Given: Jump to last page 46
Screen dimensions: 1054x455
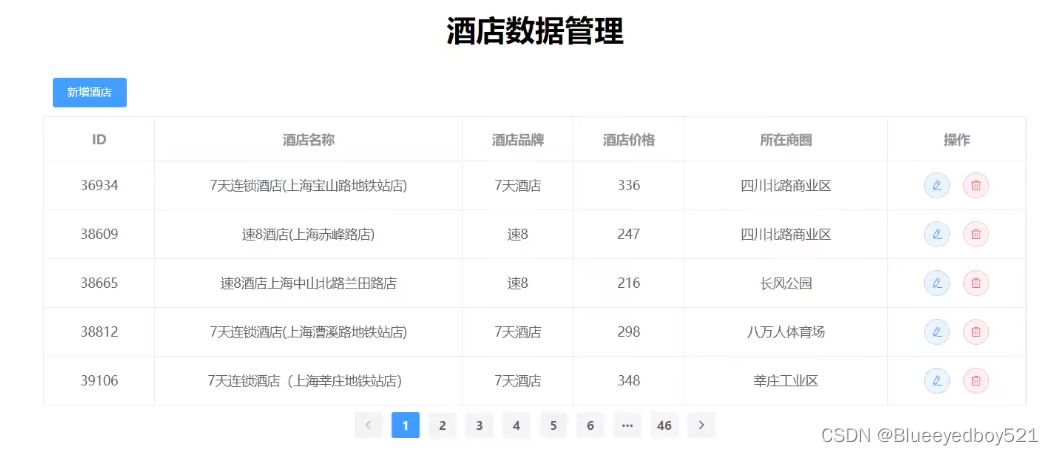Looking at the screenshot, I should 664,425.
